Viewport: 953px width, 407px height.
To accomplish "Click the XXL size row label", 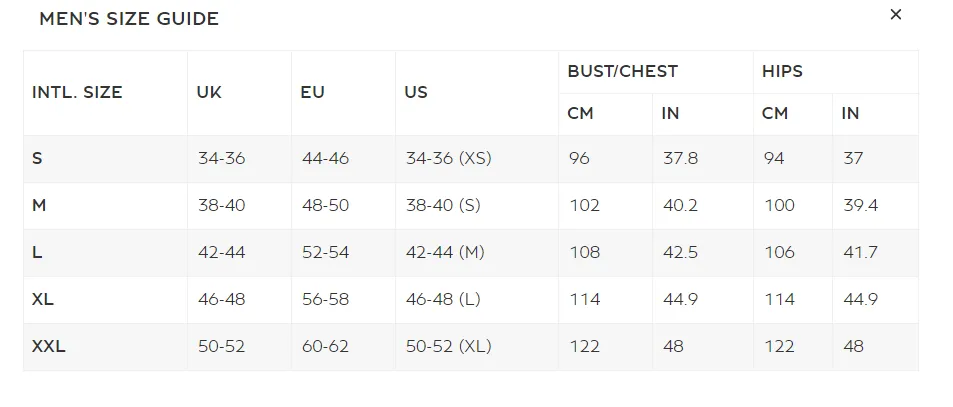I will (x=49, y=346).
